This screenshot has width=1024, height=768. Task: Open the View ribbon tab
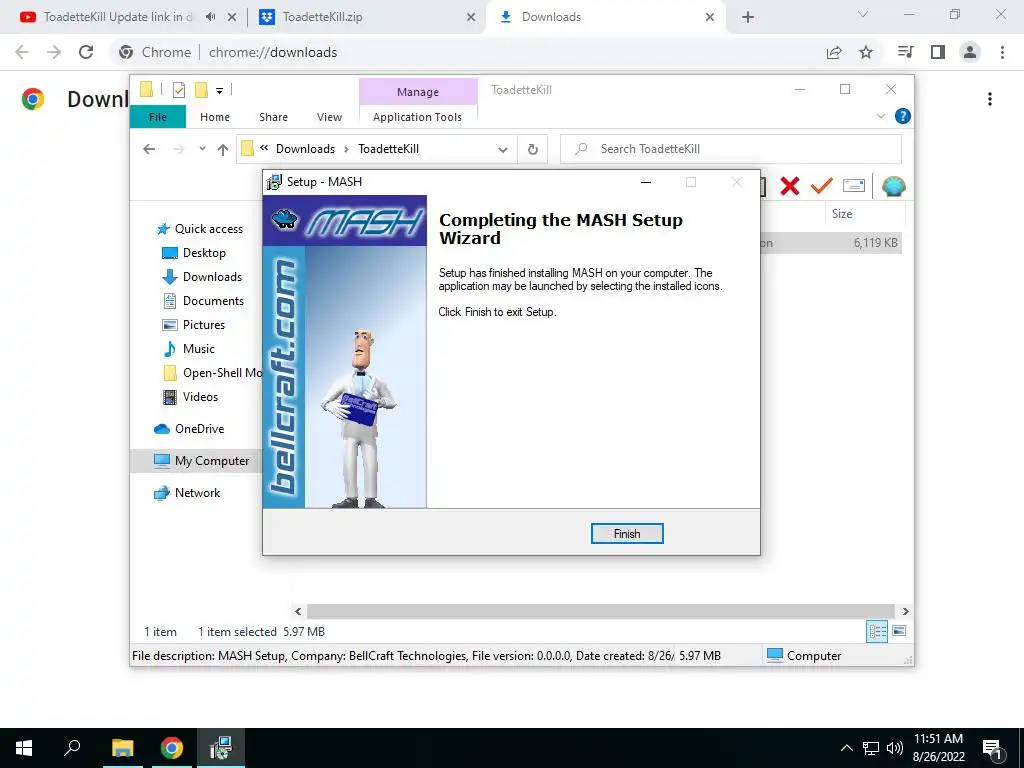point(329,117)
